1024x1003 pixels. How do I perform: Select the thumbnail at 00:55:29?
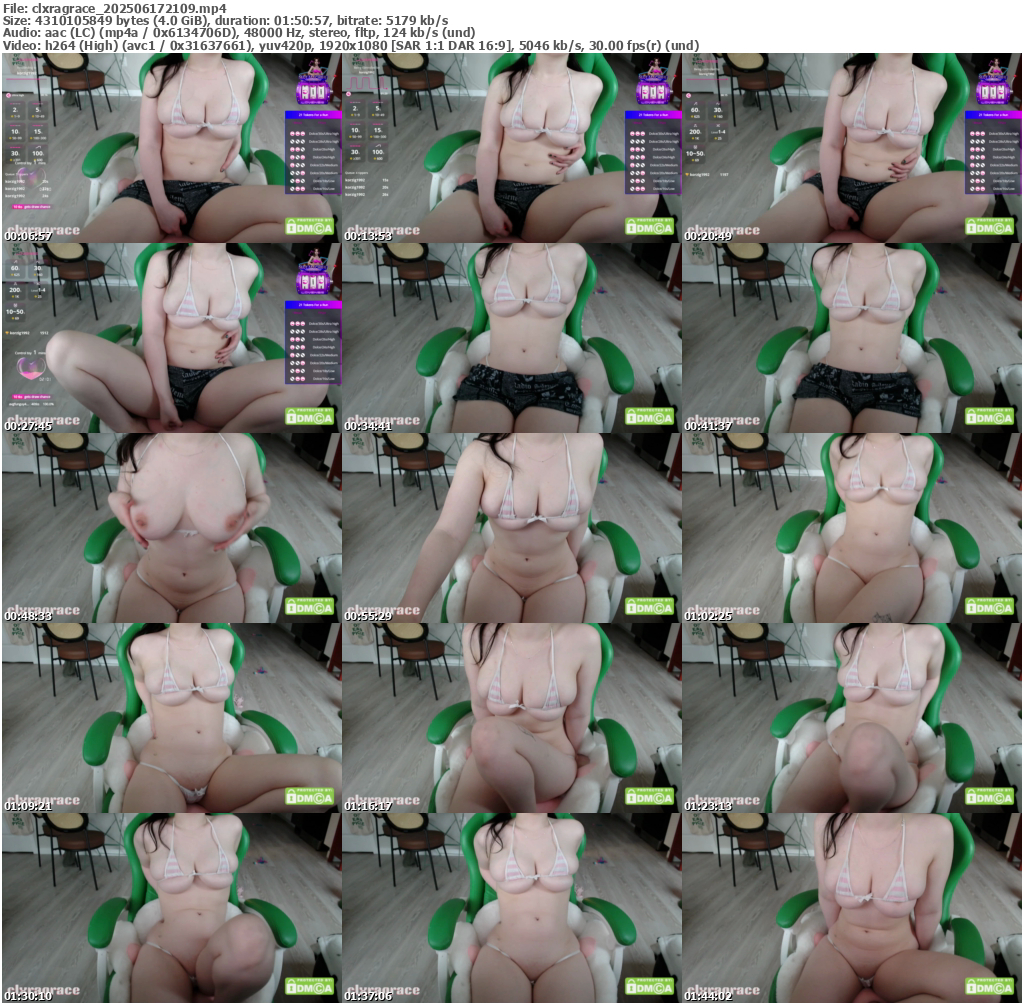[x=511, y=528]
